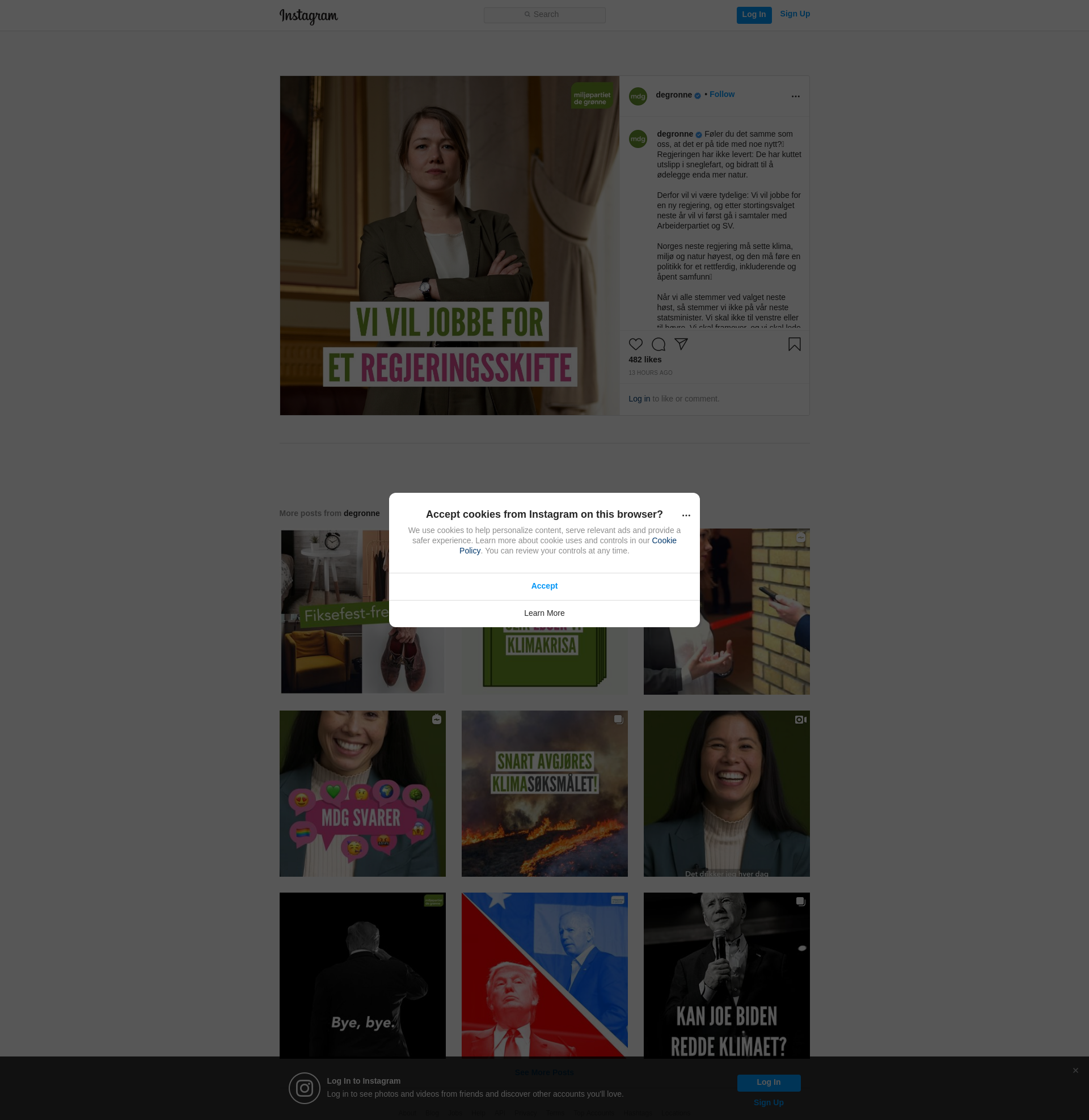Share post via paper plane icon
Image resolution: width=1089 pixels, height=1120 pixels.
click(x=681, y=344)
